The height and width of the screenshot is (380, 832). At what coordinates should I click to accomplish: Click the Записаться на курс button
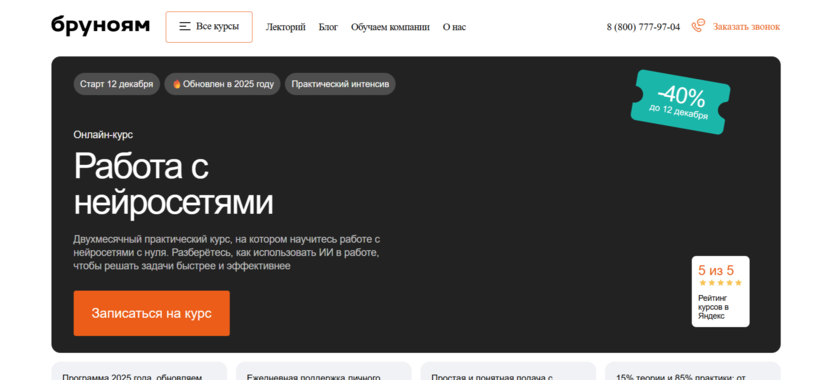151,313
